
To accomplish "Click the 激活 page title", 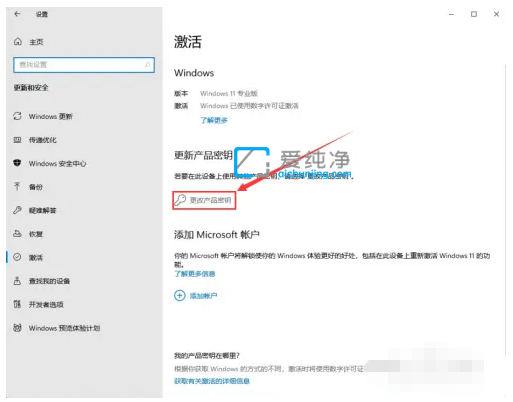I will [x=188, y=42].
